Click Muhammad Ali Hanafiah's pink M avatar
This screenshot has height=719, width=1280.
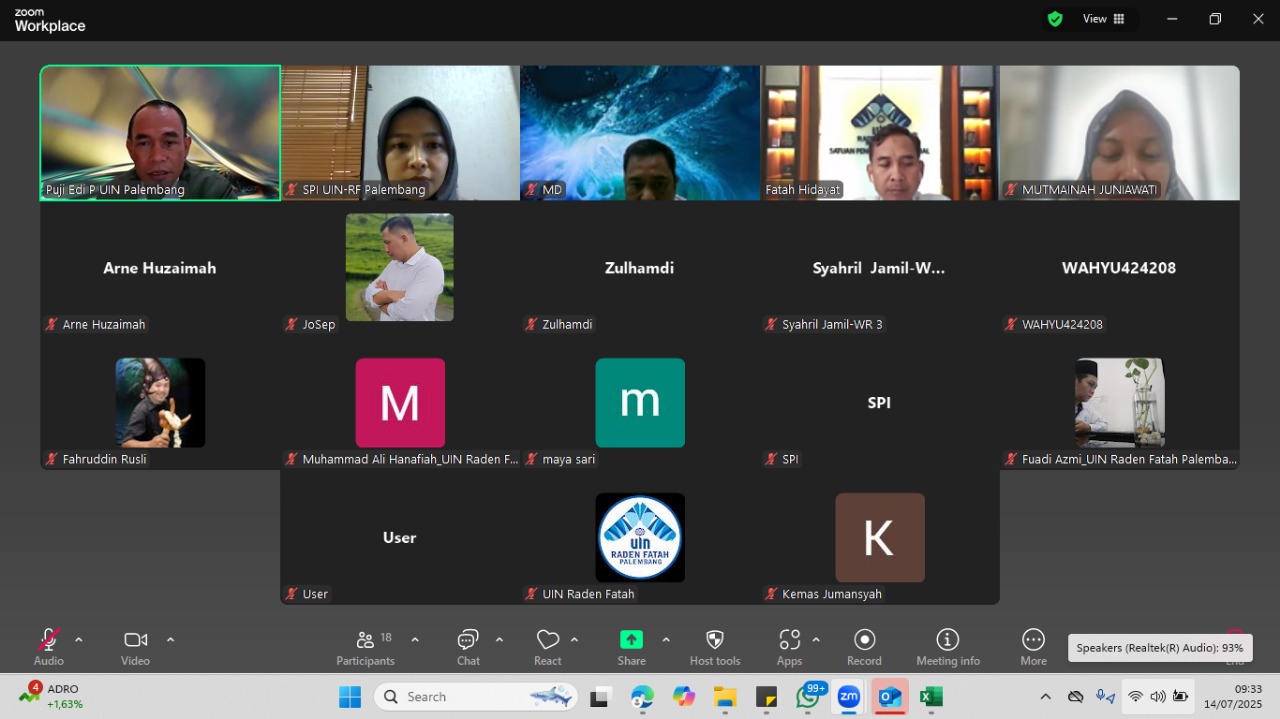400,402
